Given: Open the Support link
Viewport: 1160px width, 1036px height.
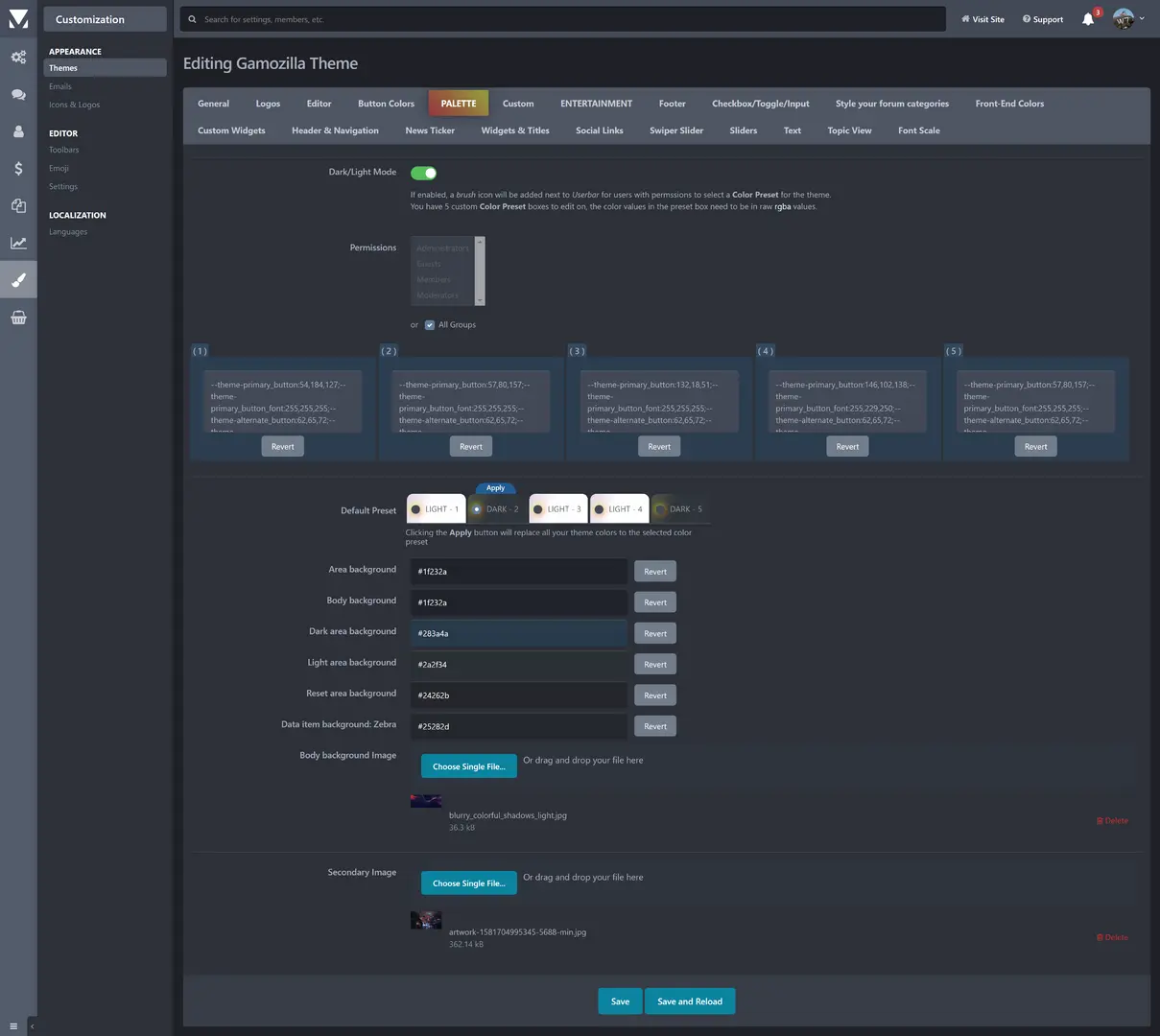Looking at the screenshot, I should pos(1043,19).
